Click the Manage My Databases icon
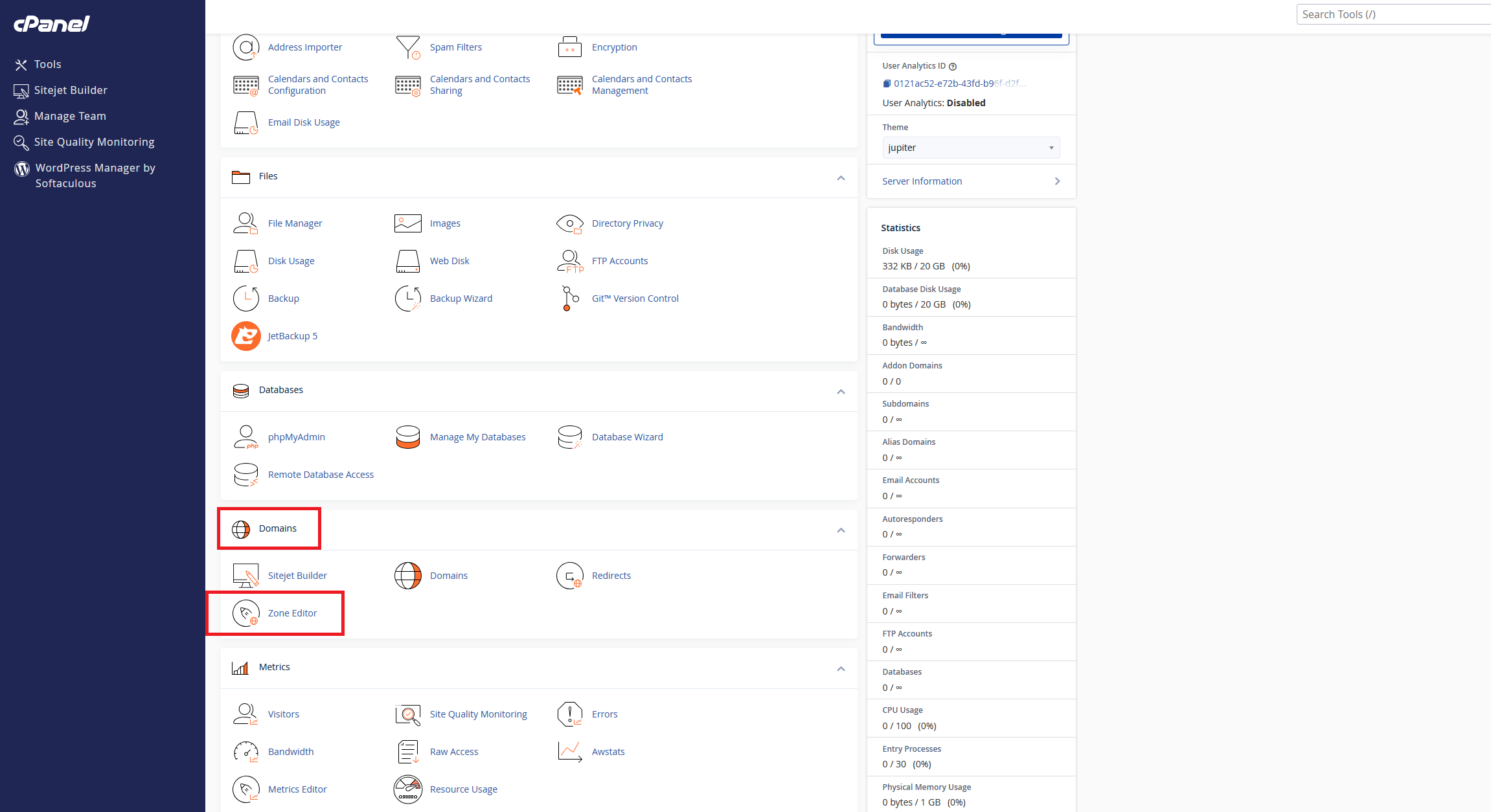Image resolution: width=1491 pixels, height=812 pixels. click(408, 437)
